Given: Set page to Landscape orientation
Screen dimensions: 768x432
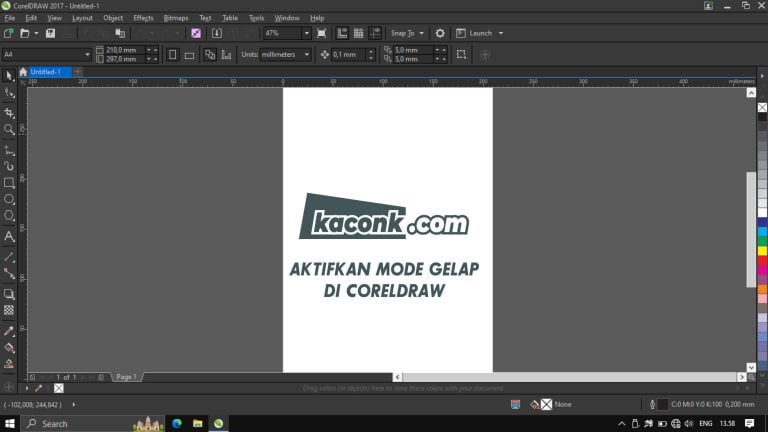Looking at the screenshot, I should 189,54.
